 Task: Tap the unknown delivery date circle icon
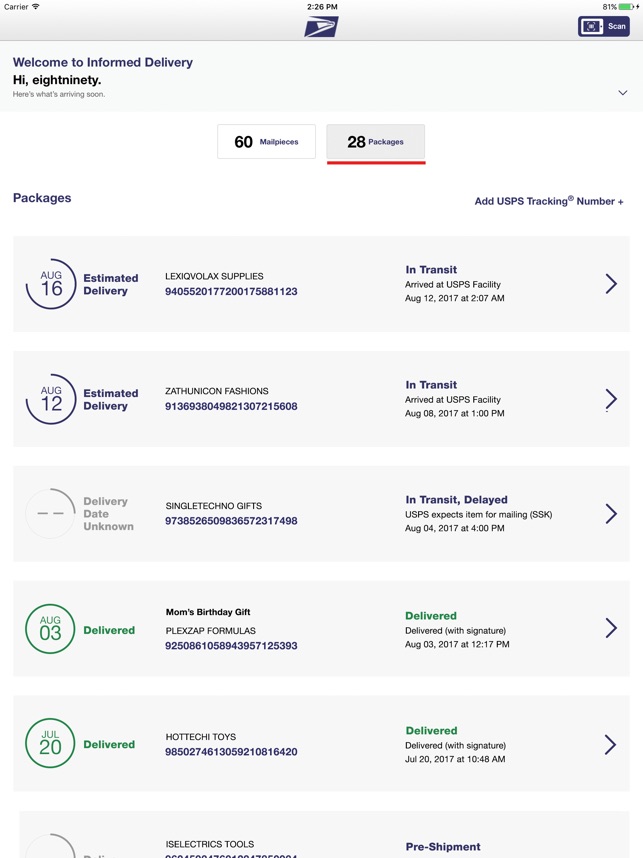[51, 513]
